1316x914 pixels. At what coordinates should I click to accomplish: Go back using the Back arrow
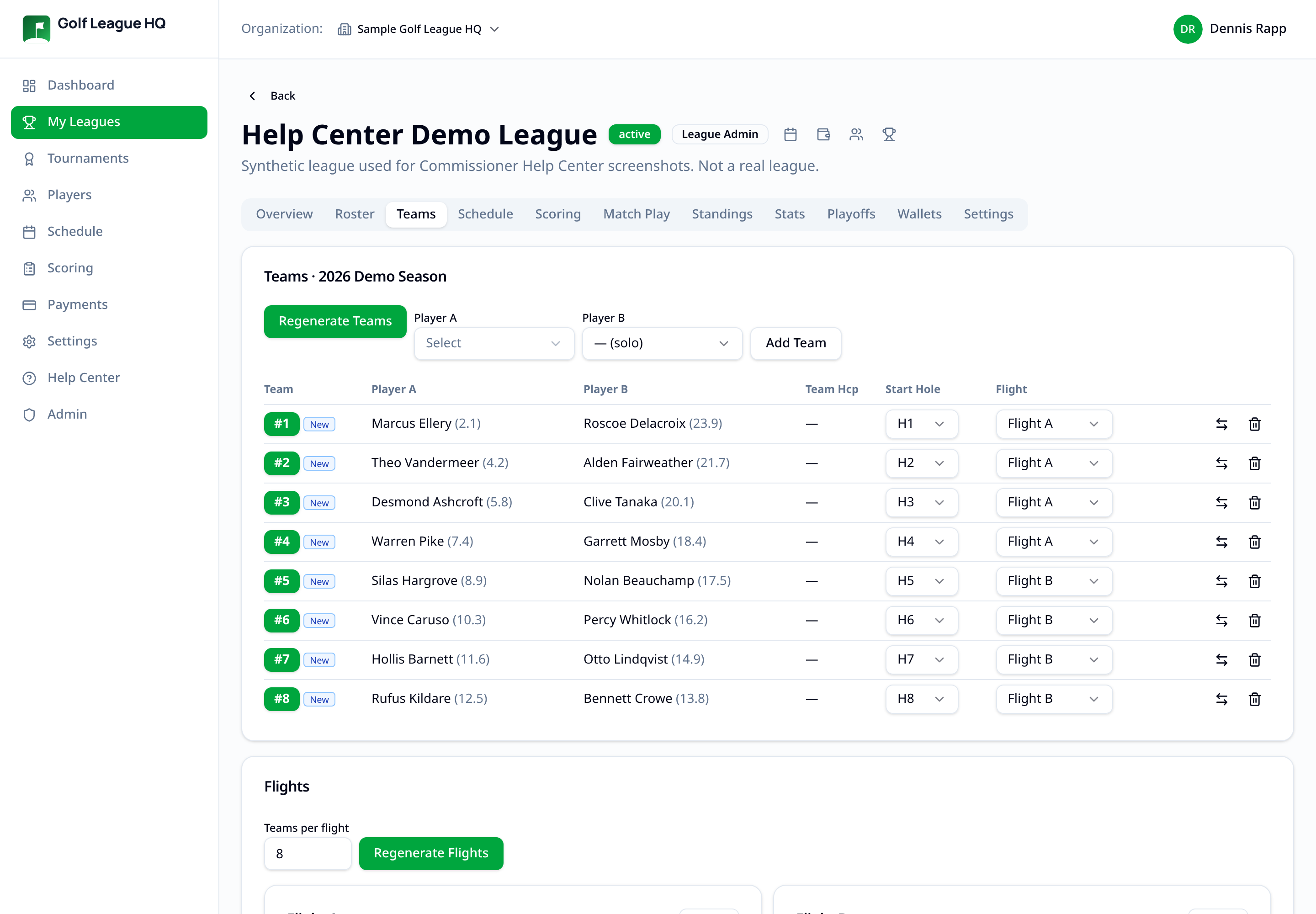(272, 96)
